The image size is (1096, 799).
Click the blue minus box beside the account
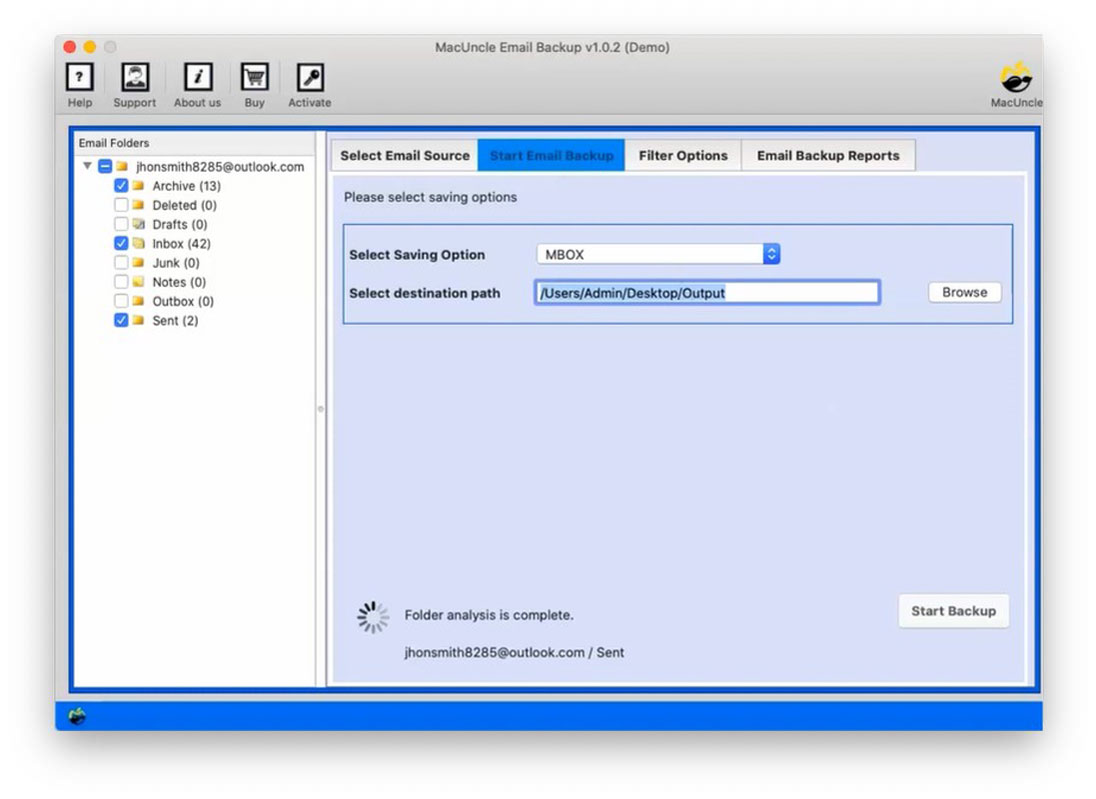point(105,166)
